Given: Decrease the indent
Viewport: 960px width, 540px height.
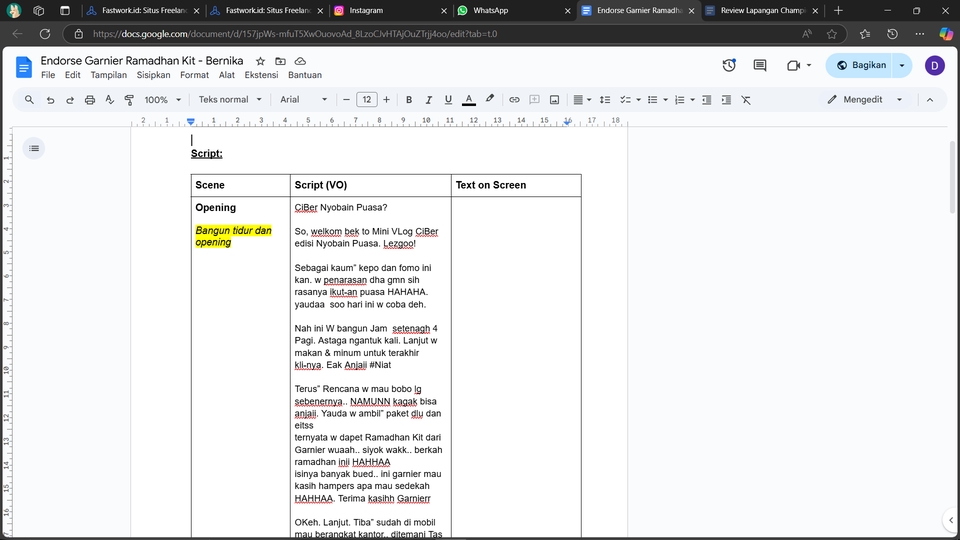Looking at the screenshot, I should point(707,100).
